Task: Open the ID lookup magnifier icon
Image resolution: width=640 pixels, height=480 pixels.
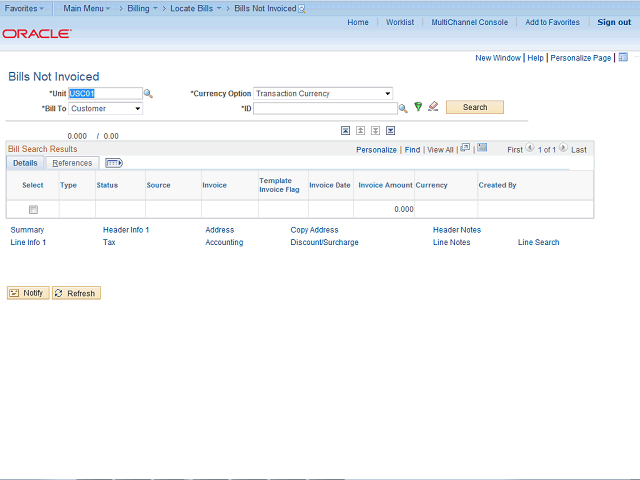Action: coord(403,109)
